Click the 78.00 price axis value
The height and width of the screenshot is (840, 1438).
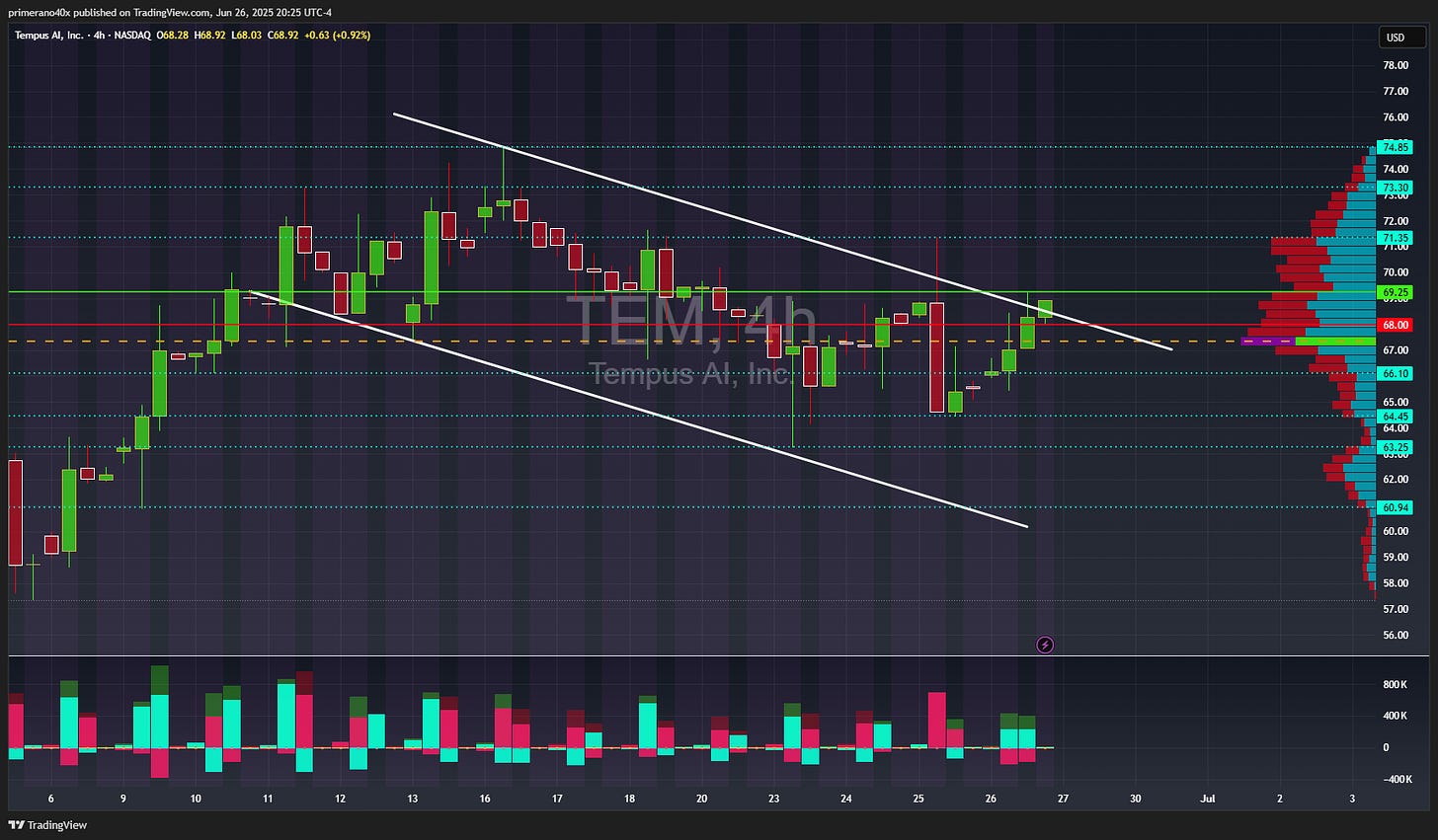point(1396,65)
